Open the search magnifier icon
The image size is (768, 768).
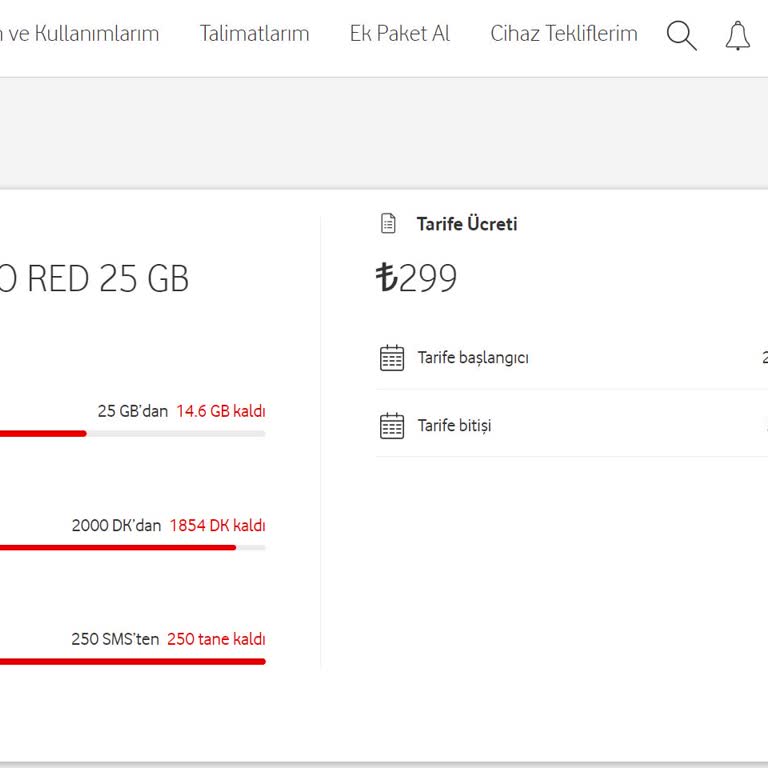click(681, 35)
